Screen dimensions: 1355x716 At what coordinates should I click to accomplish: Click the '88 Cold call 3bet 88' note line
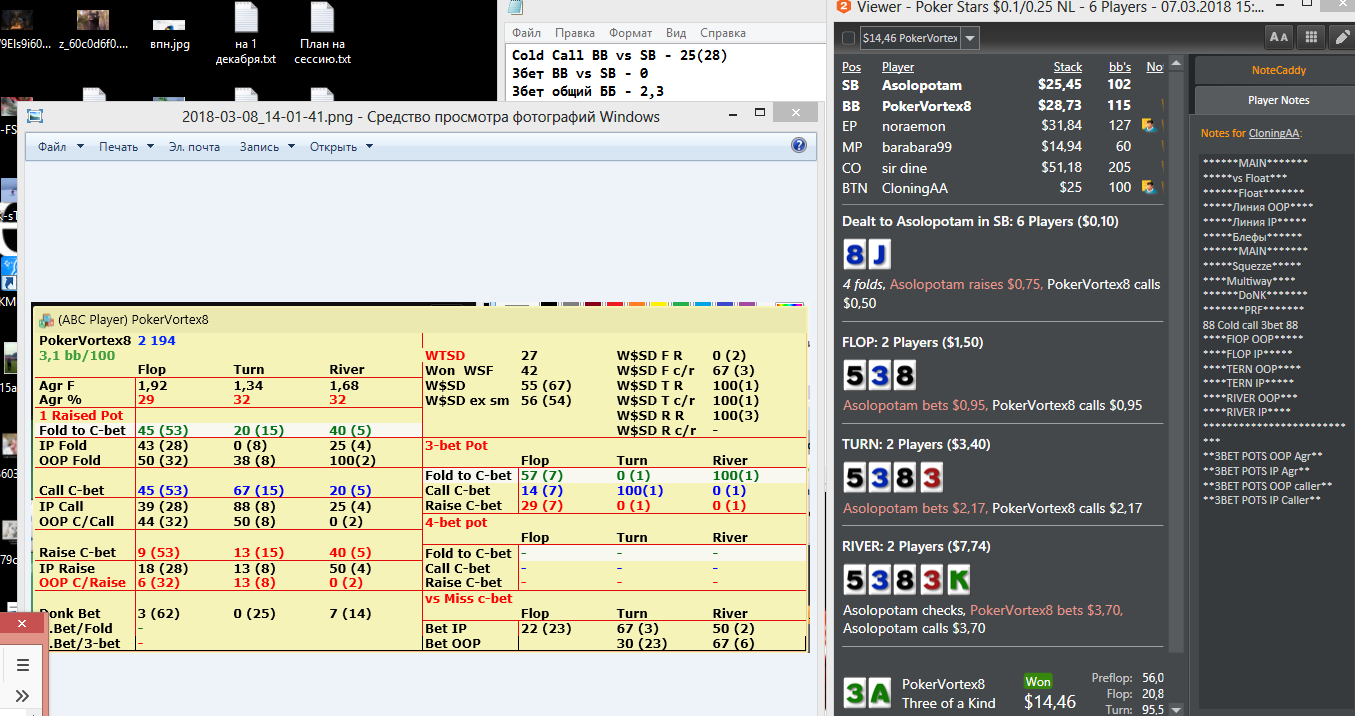pyautogui.click(x=1250, y=325)
